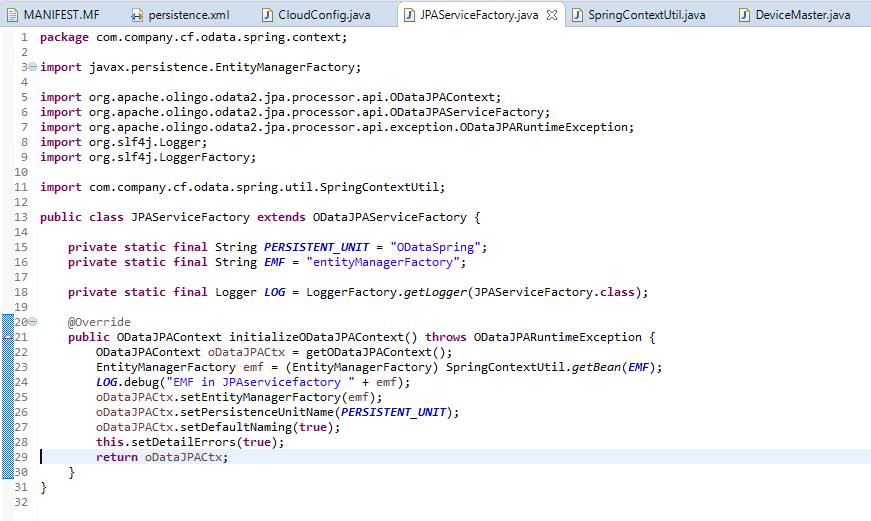Click line number 13 in gutter
Viewport: 871px width, 521px height.
[21, 217]
